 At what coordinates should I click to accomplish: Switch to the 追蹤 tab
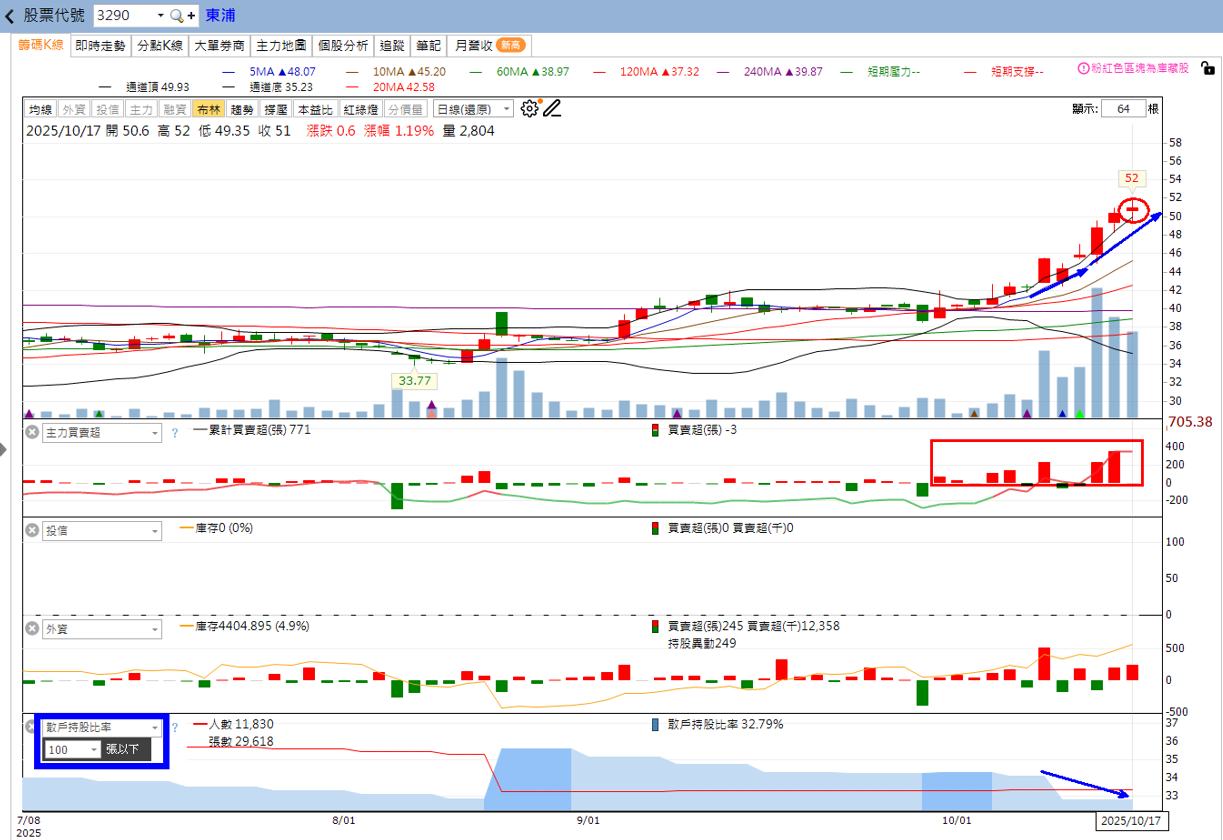click(x=392, y=45)
